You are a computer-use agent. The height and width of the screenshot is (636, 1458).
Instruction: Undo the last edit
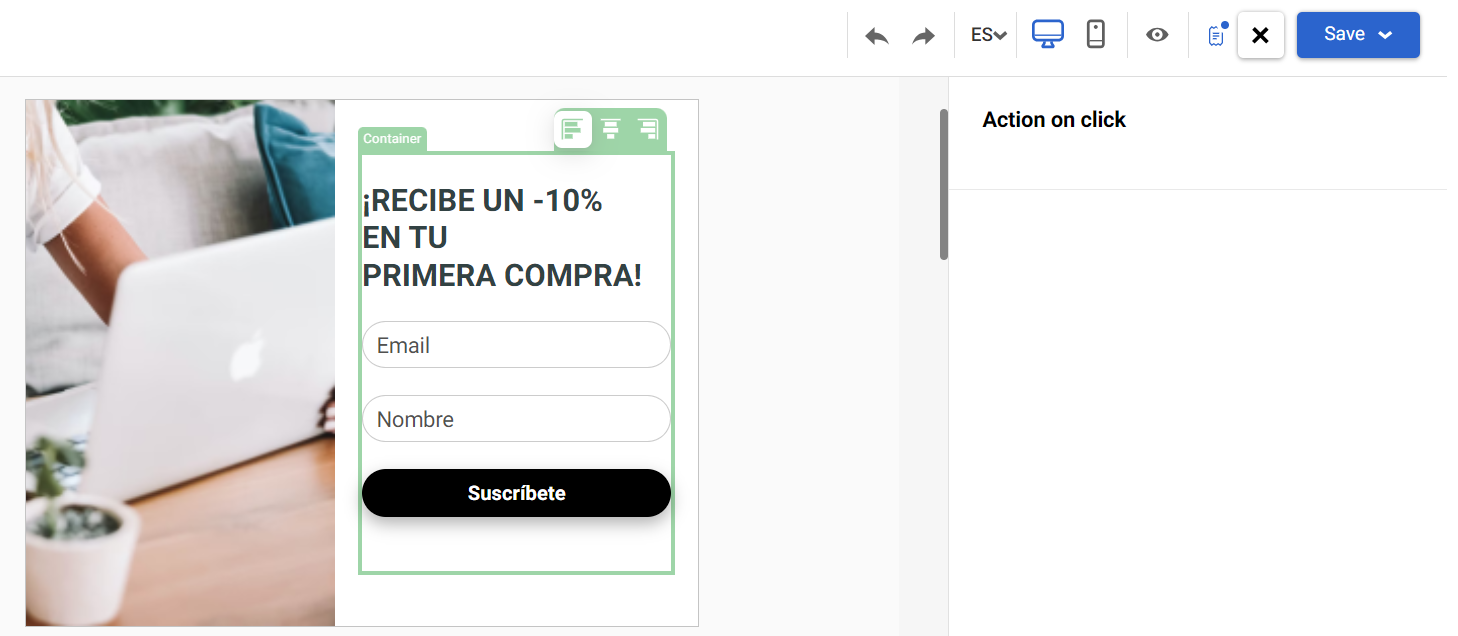(877, 36)
